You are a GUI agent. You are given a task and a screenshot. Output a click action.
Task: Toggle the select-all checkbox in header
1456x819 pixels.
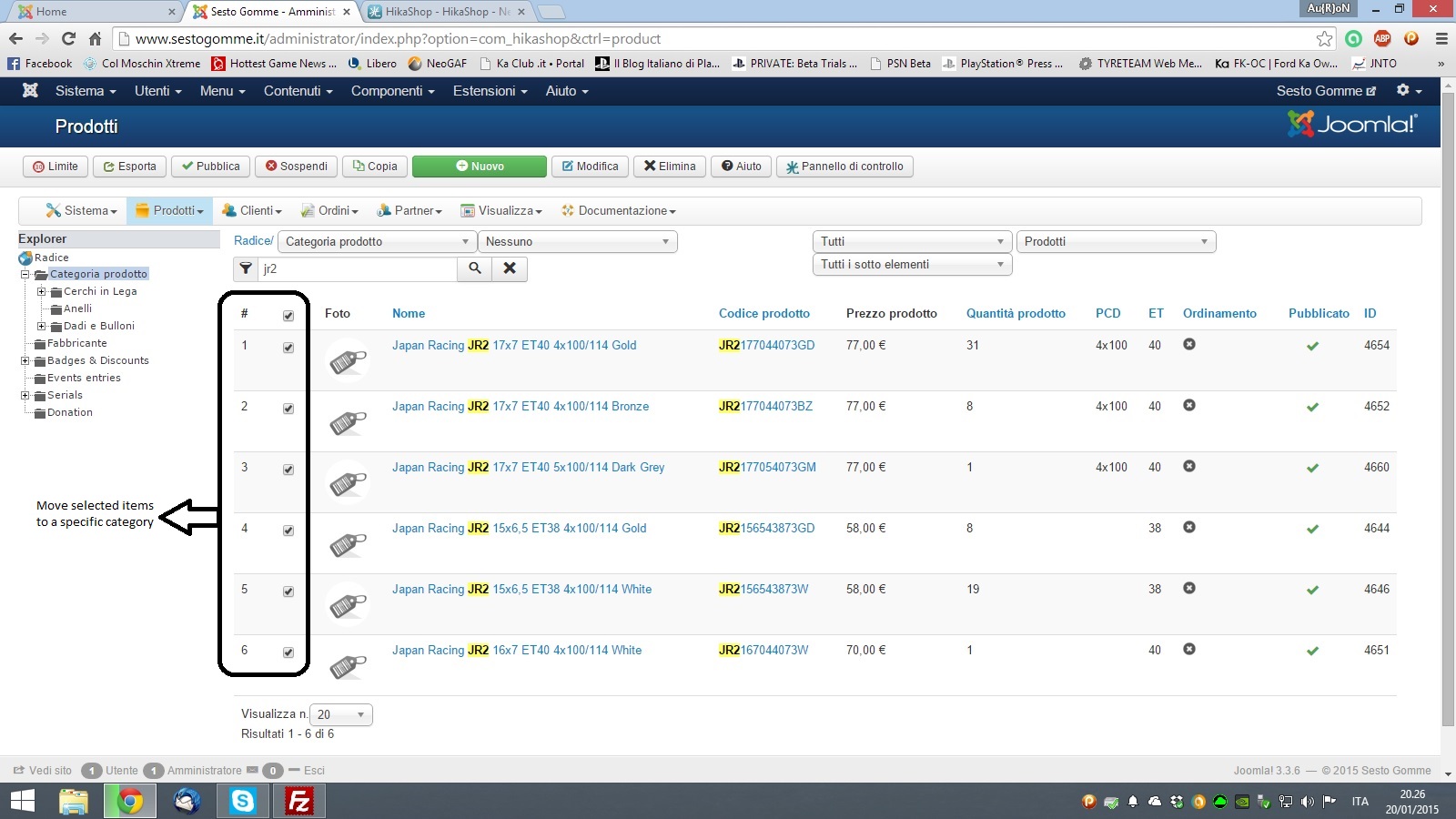(288, 316)
